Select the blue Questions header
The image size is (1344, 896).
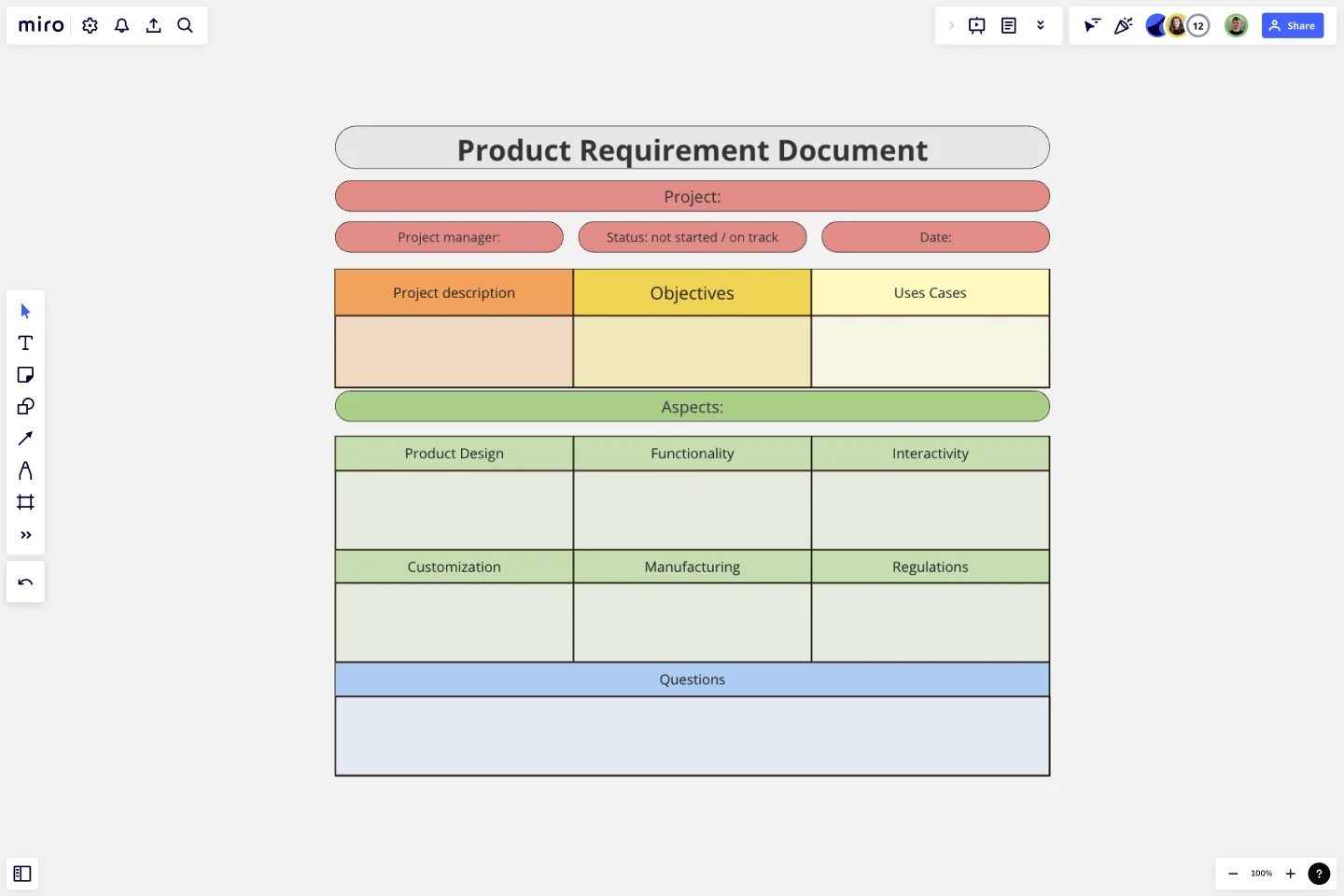(693, 679)
